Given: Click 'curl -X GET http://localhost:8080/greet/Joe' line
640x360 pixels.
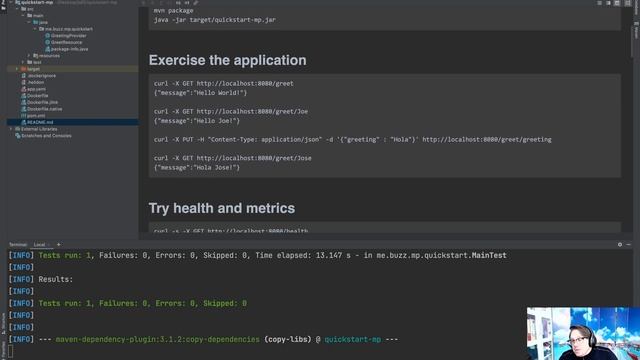Looking at the screenshot, I should pos(231,111).
